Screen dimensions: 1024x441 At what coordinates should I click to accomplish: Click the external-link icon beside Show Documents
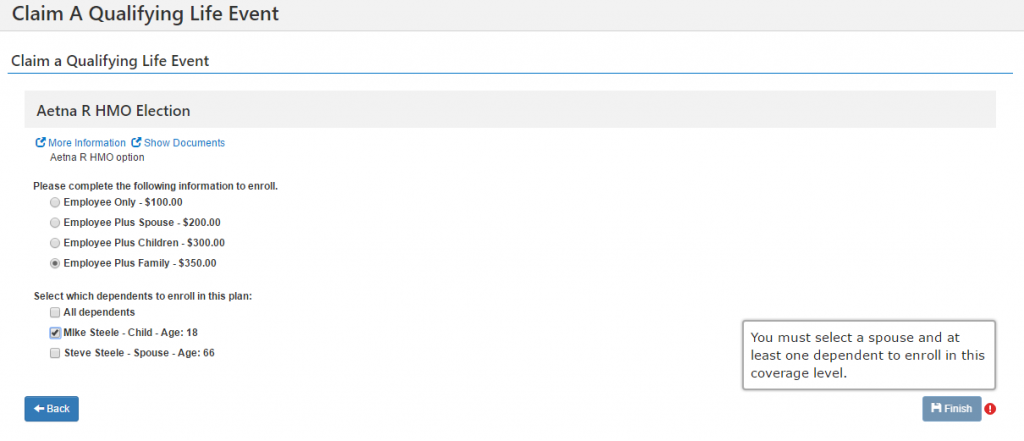[x=136, y=142]
